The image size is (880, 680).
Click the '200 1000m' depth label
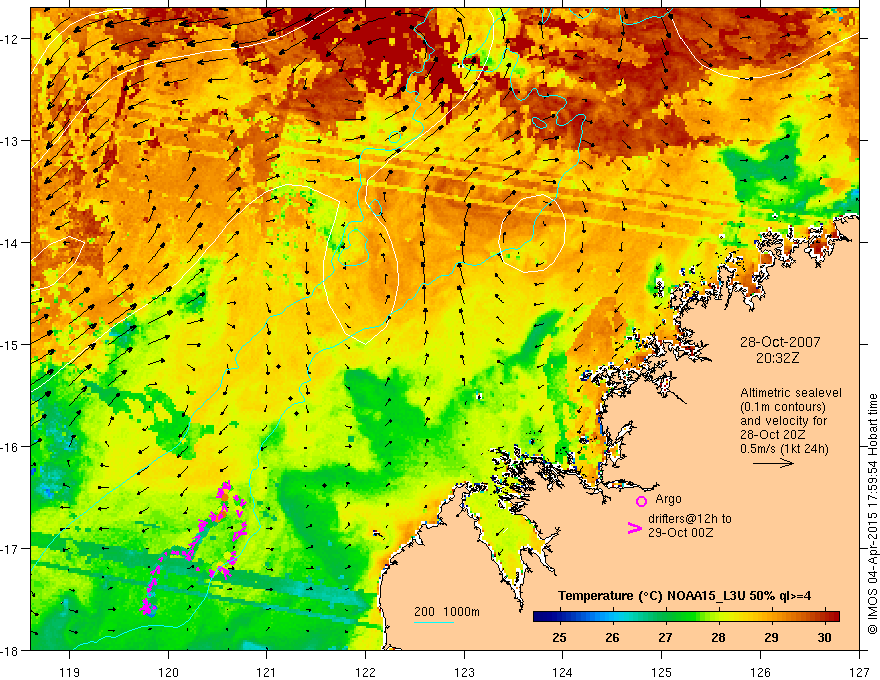[x=447, y=612]
